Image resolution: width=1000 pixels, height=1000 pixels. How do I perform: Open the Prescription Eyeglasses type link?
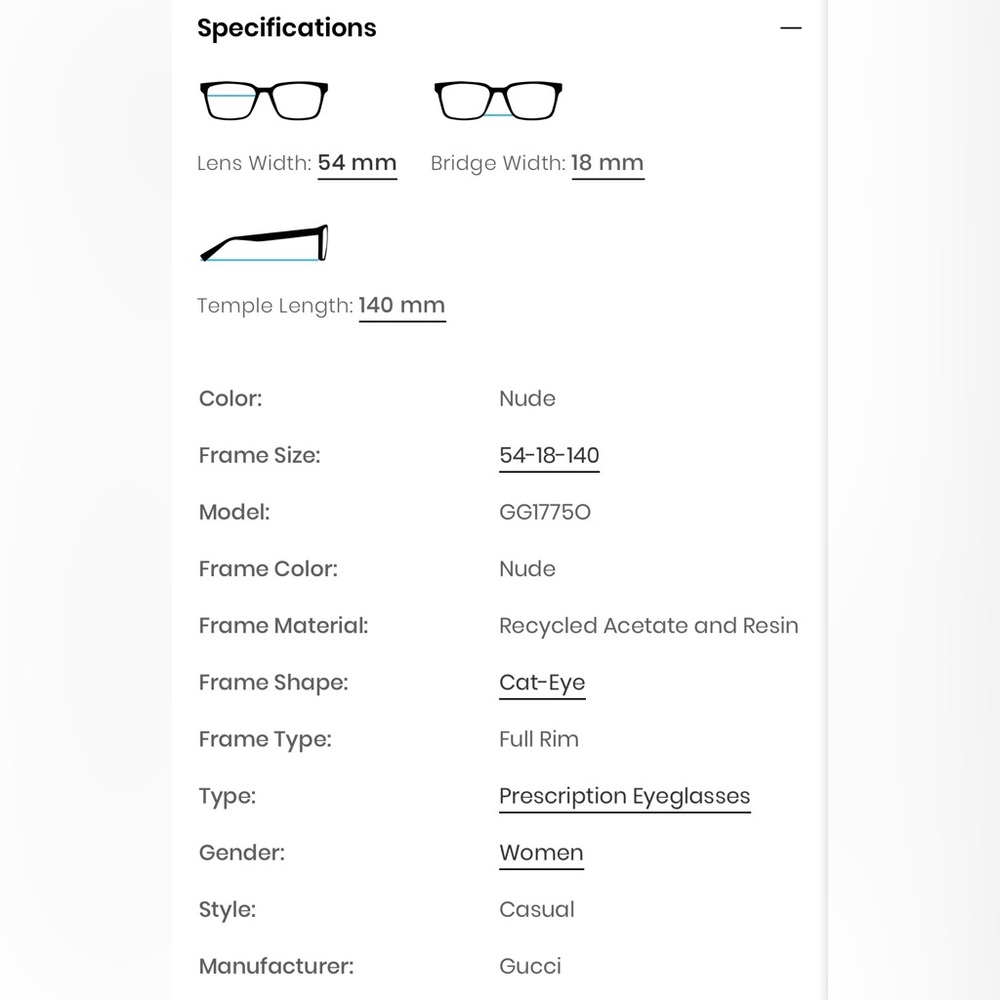pyautogui.click(x=624, y=796)
